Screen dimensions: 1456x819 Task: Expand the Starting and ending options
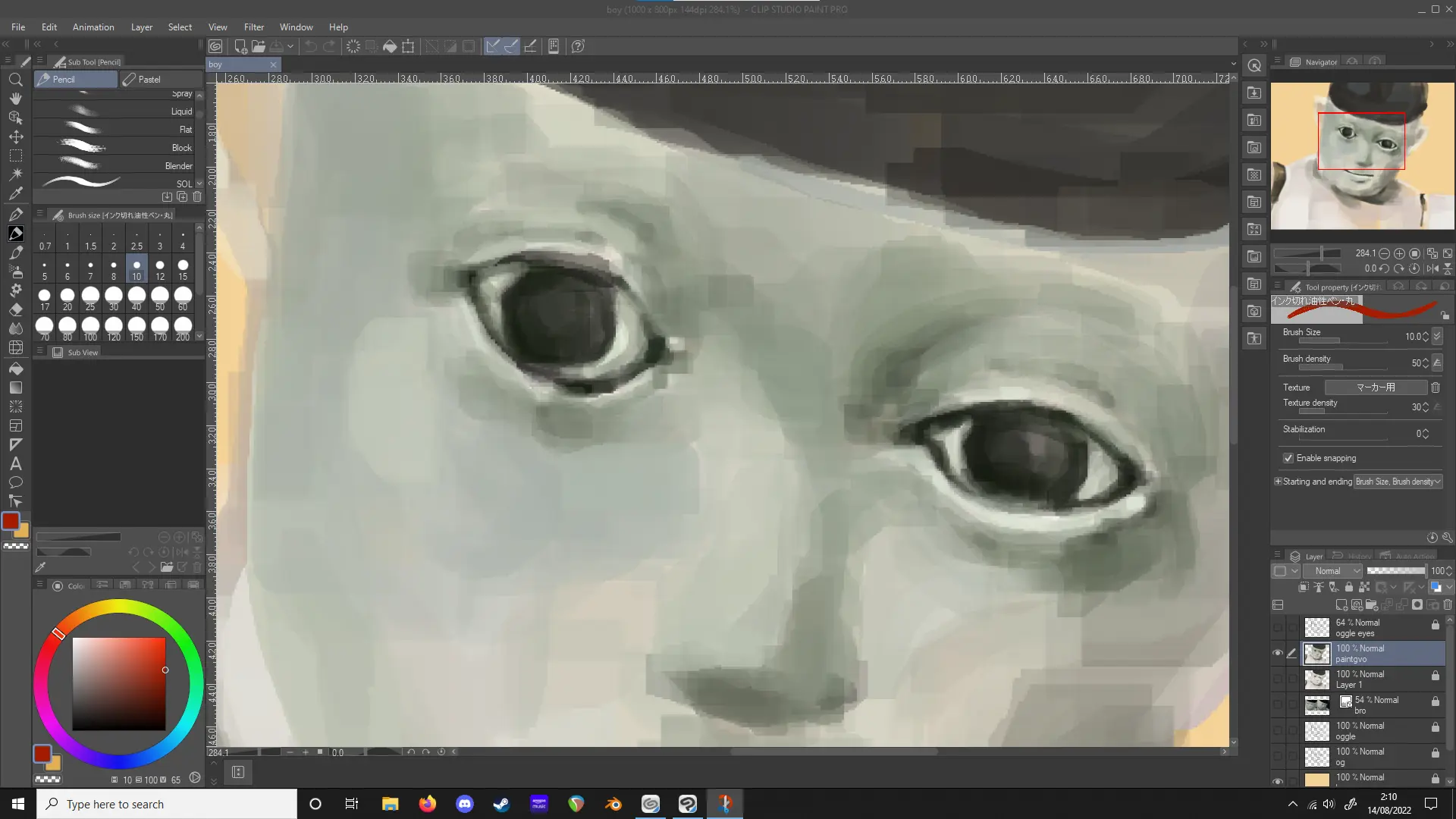pyautogui.click(x=1278, y=482)
